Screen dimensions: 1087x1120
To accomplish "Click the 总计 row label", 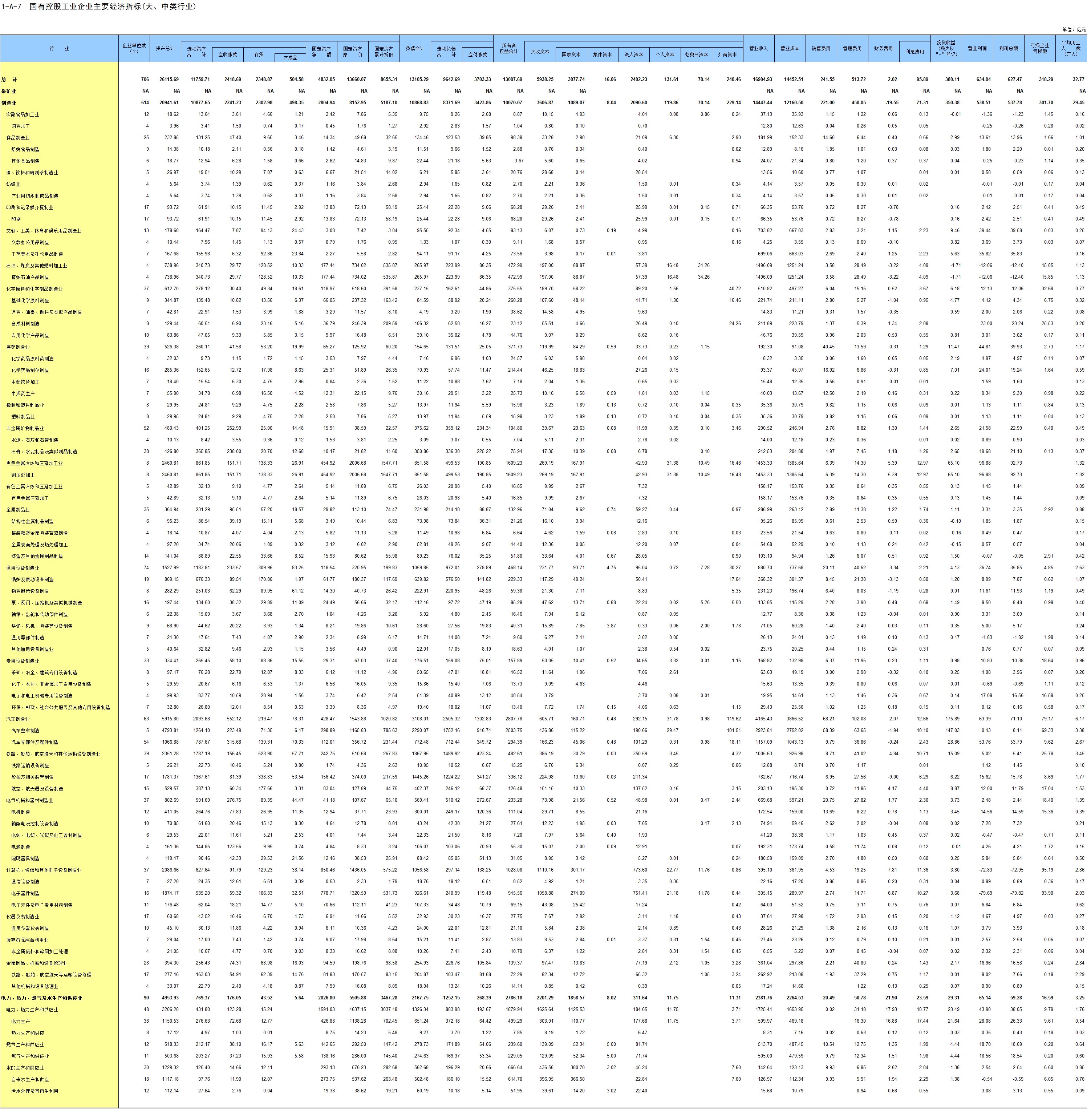I will click(9, 80).
